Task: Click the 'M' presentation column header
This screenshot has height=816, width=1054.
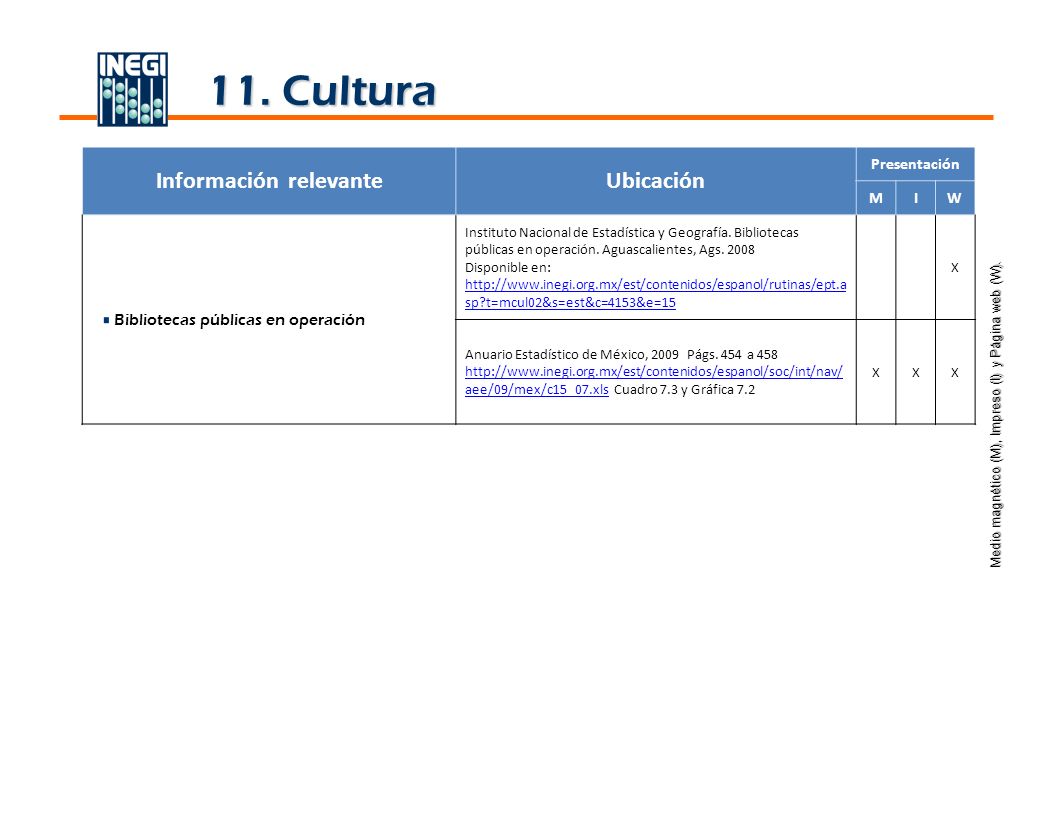Action: pyautogui.click(x=876, y=198)
